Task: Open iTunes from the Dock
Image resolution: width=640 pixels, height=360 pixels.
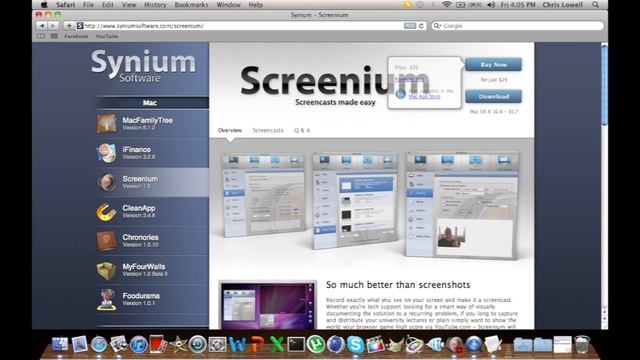Action: (x=138, y=344)
